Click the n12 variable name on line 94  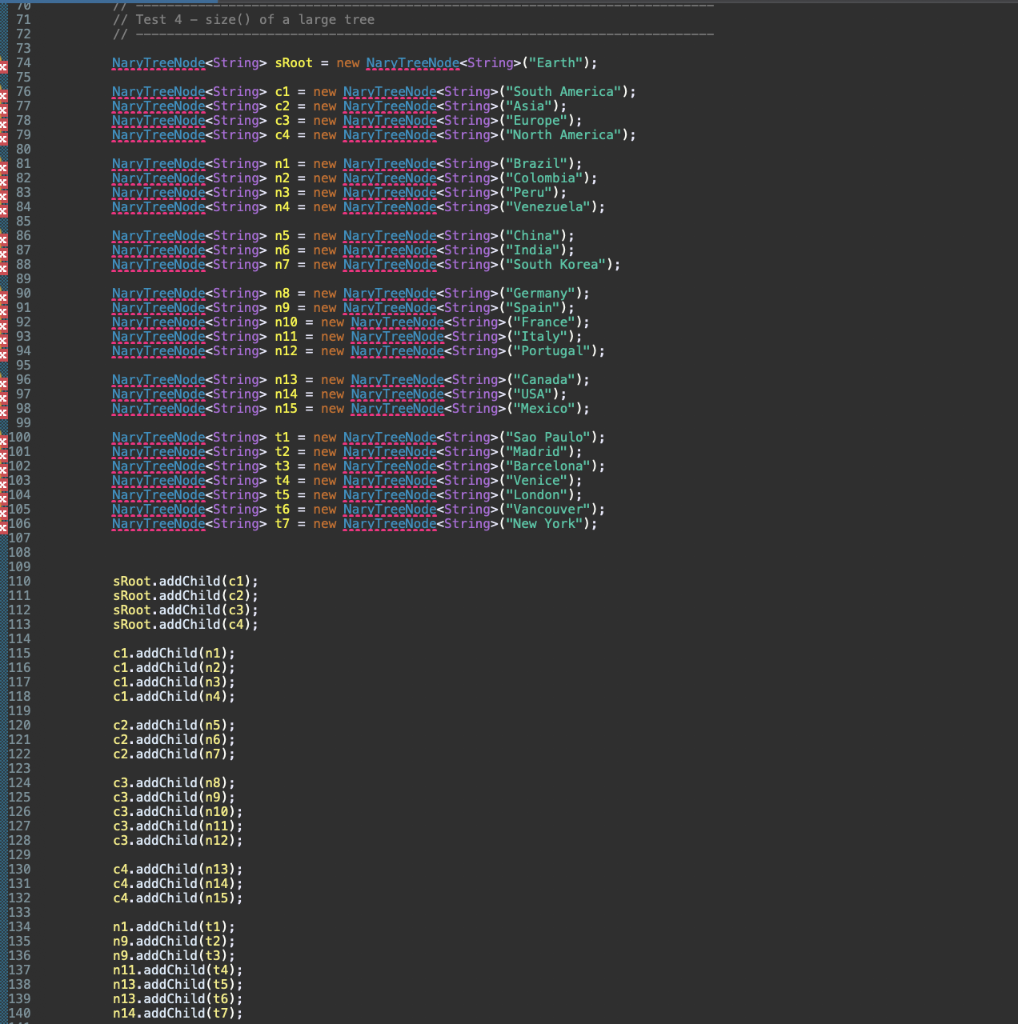pyautogui.click(x=285, y=351)
